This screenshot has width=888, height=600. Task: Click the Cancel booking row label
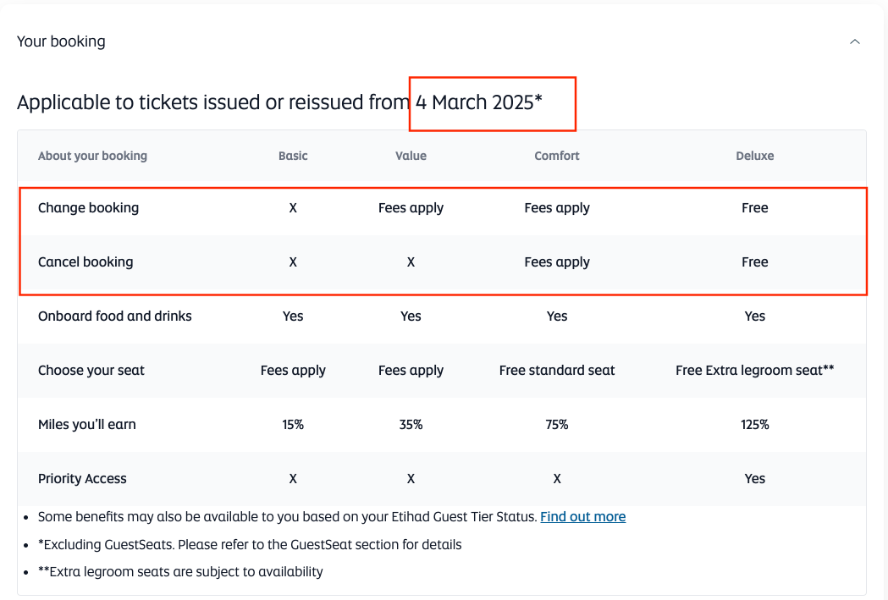click(86, 262)
